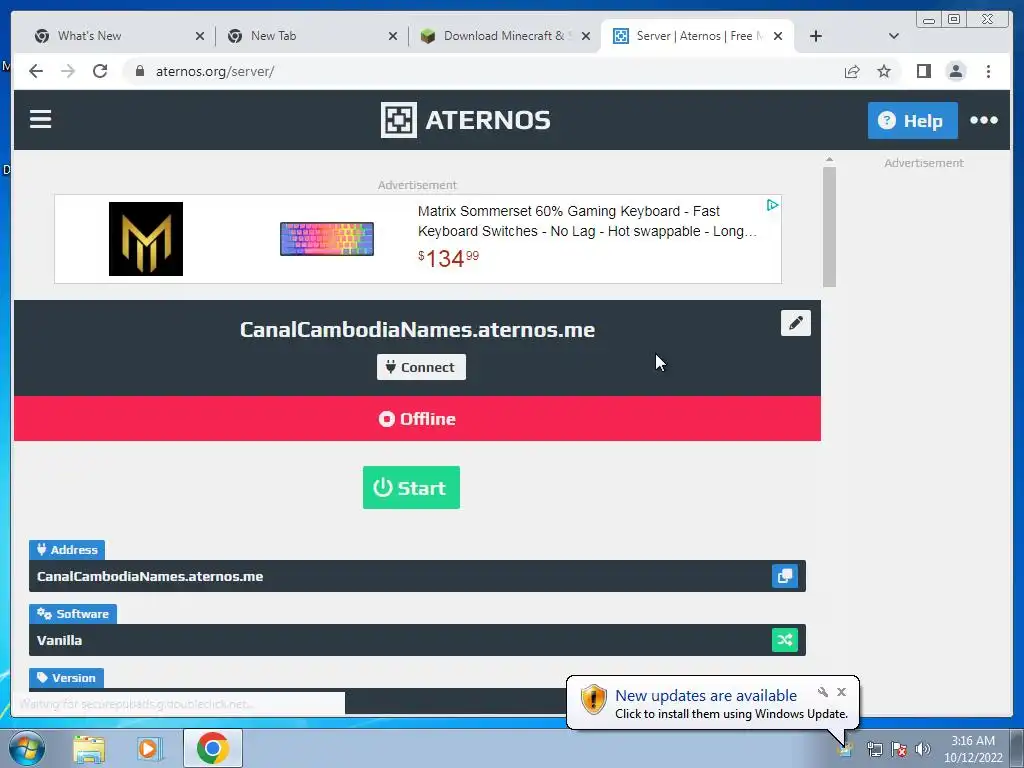Click the taskbar clock
The width and height of the screenshot is (1024, 768).
coord(973,749)
